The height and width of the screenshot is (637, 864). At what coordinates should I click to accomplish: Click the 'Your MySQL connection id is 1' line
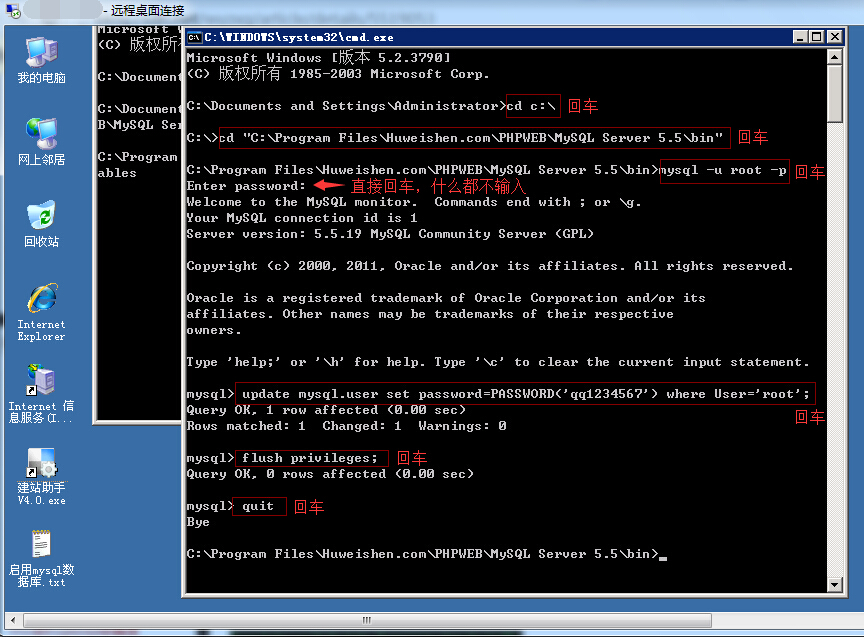click(x=302, y=218)
